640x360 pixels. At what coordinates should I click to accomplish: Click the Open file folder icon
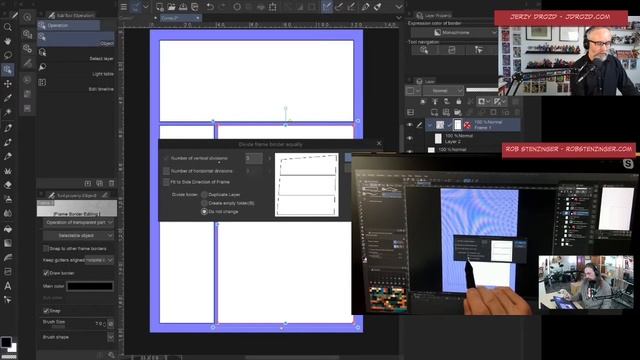pos(171,7)
